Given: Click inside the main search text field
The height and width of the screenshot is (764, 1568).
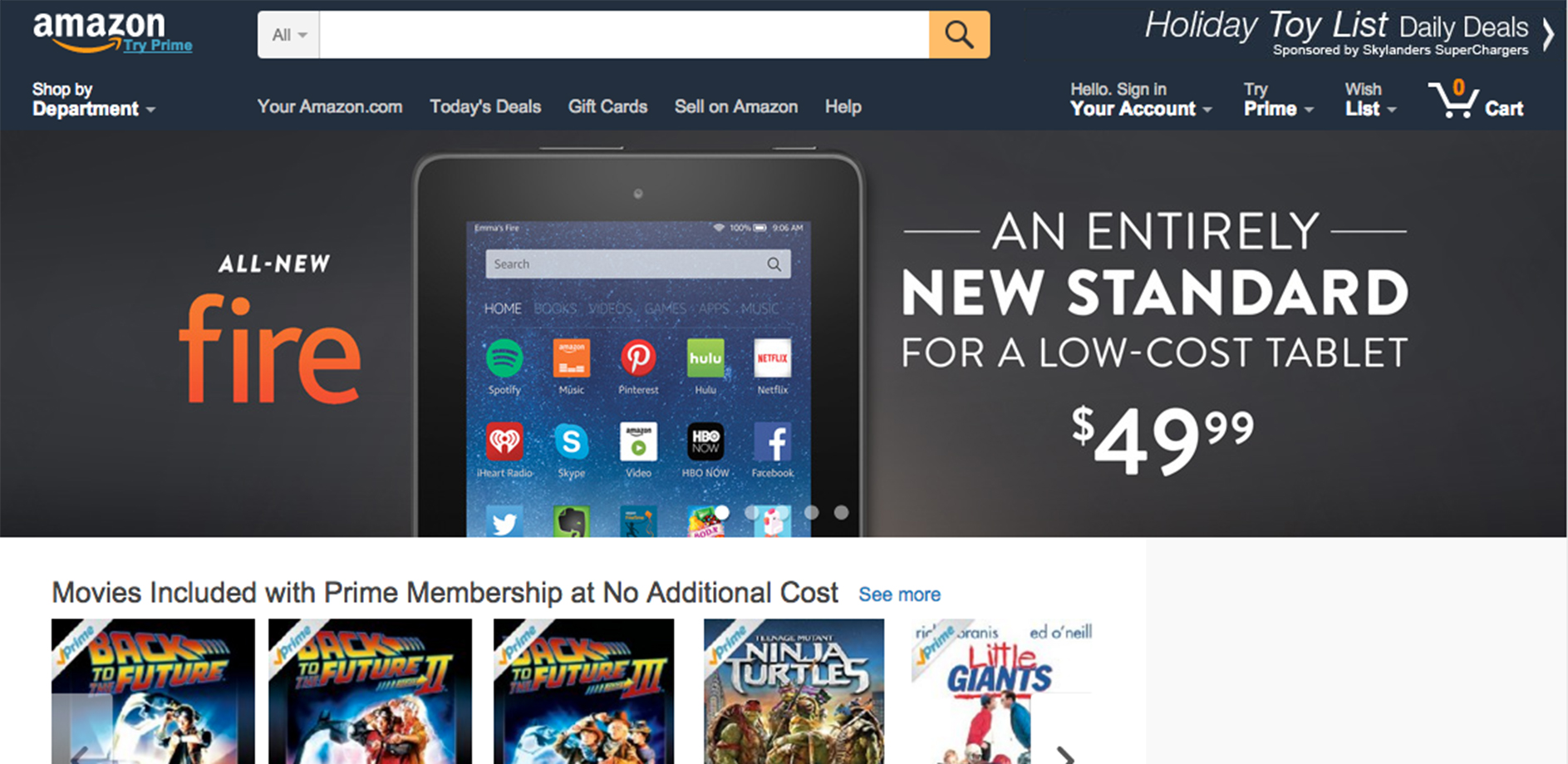Looking at the screenshot, I should [x=624, y=35].
